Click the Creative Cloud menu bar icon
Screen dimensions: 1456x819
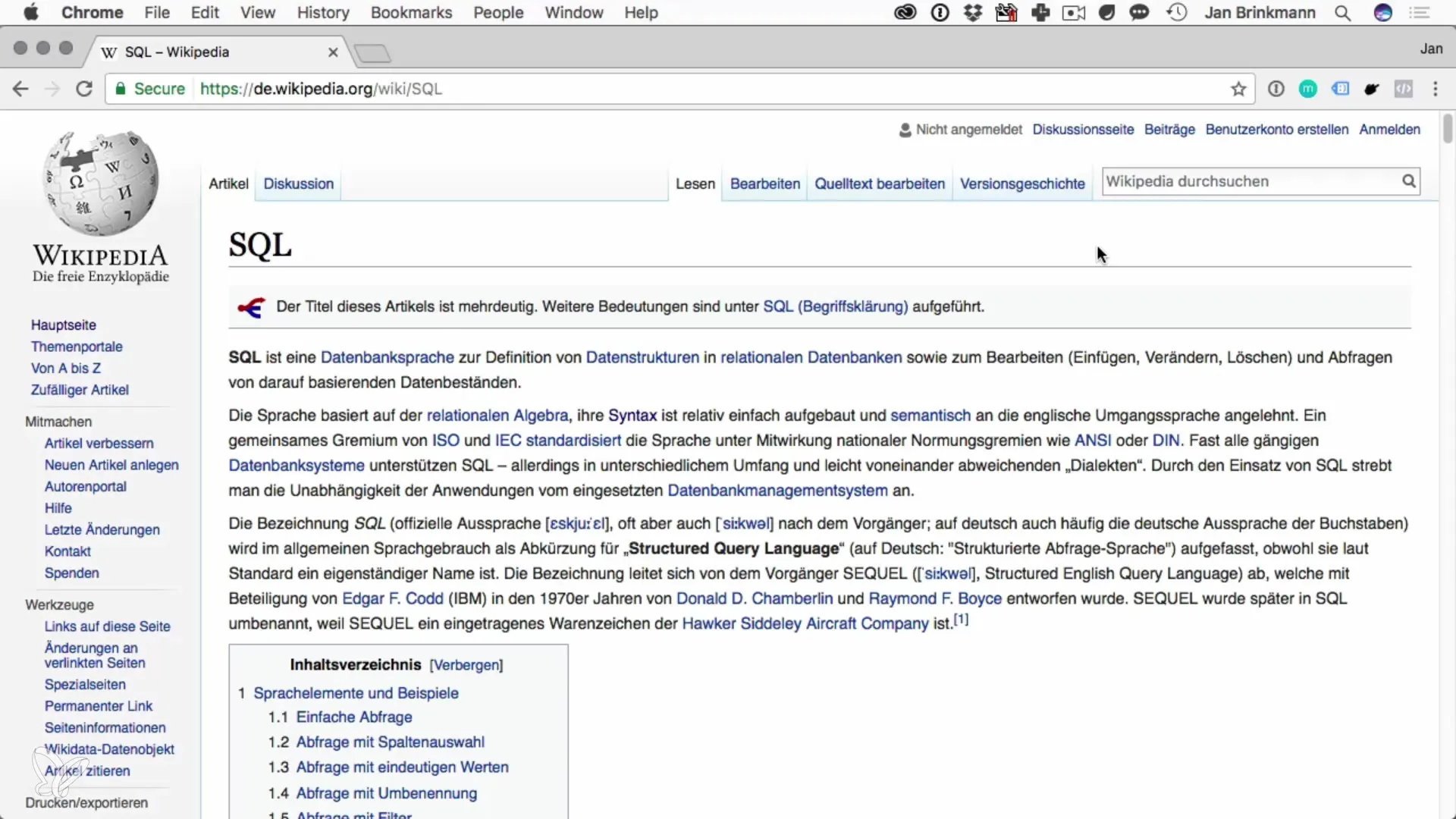pyautogui.click(x=905, y=12)
